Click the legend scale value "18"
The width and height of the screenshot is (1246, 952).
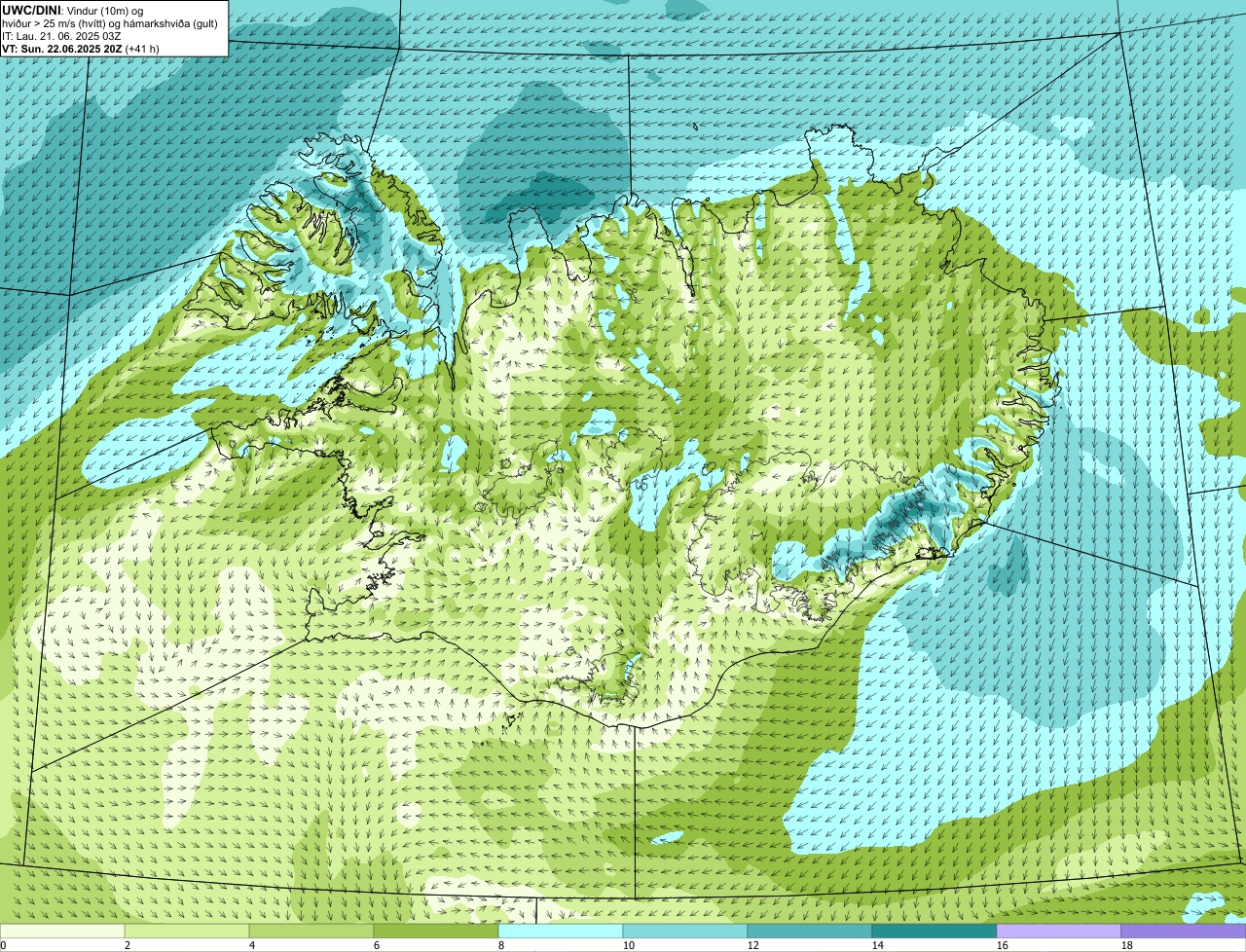click(x=1127, y=945)
